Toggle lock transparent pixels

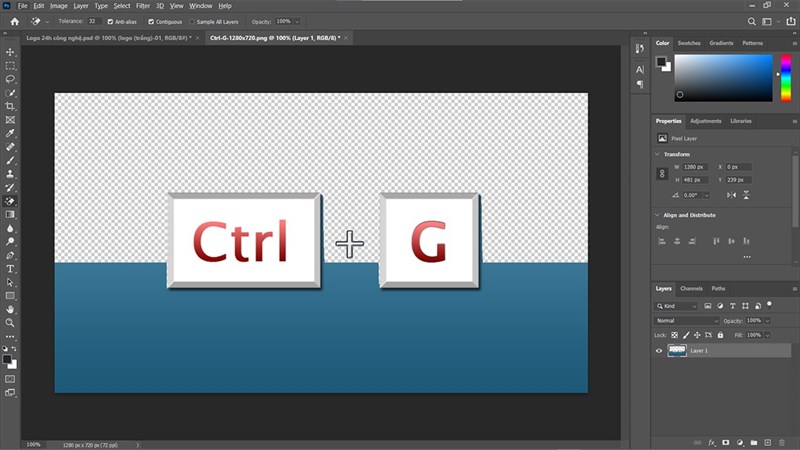(x=674, y=335)
